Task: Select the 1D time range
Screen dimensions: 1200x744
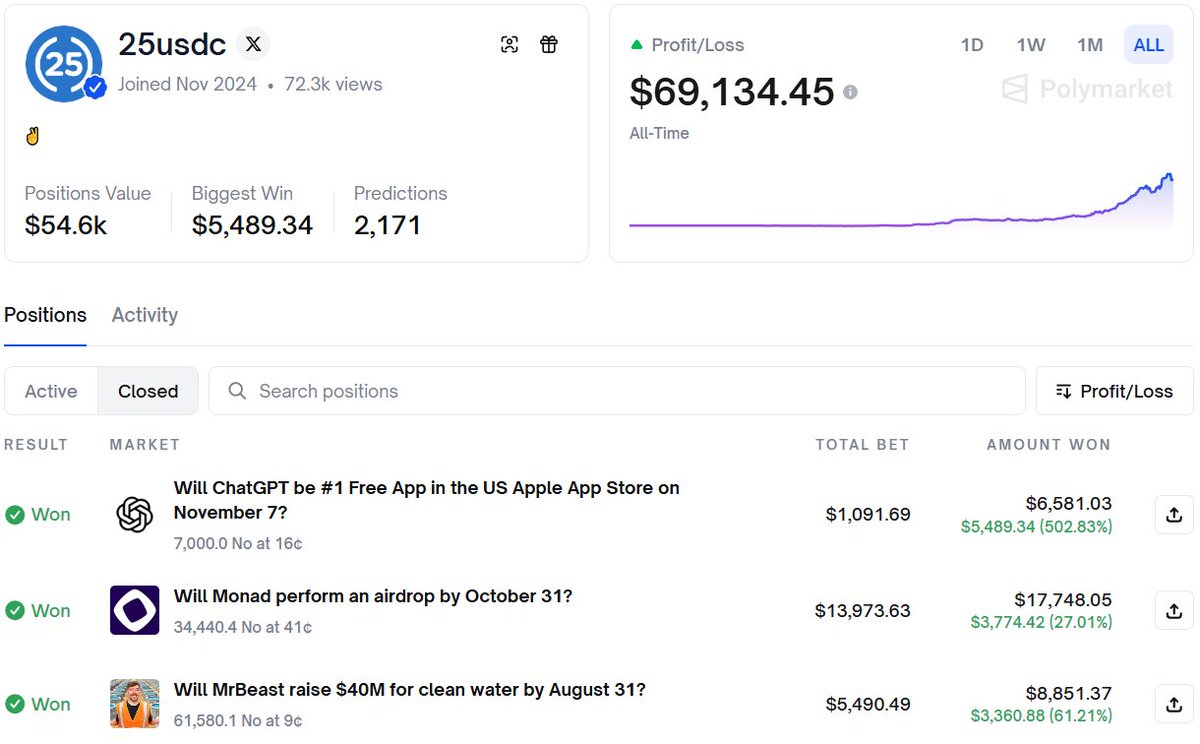Action: 972,45
